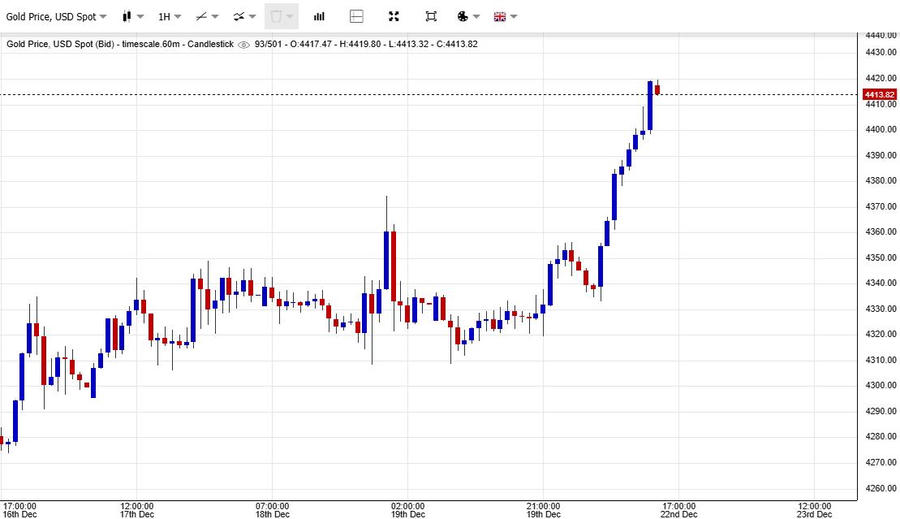Click the 18th Dec label on time axis

pos(272,514)
